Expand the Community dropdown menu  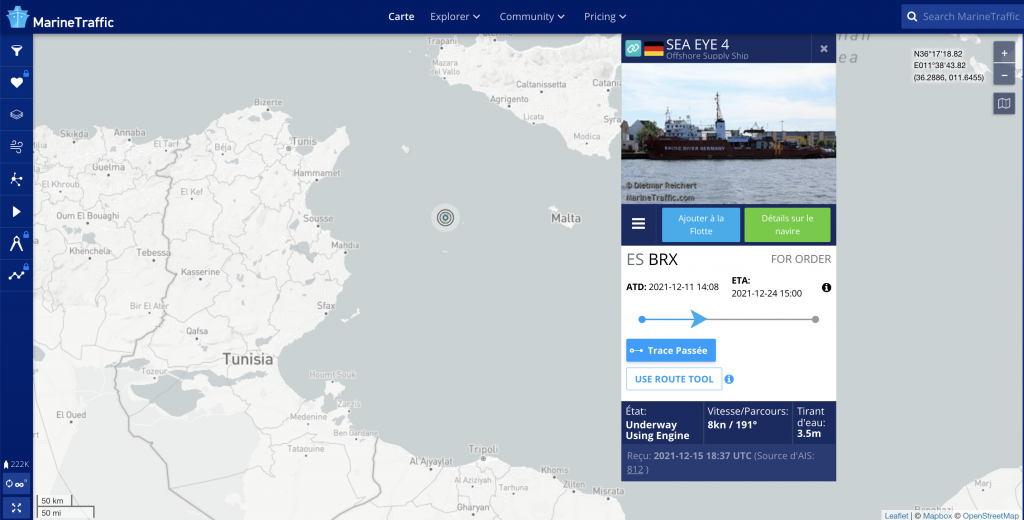coord(532,16)
